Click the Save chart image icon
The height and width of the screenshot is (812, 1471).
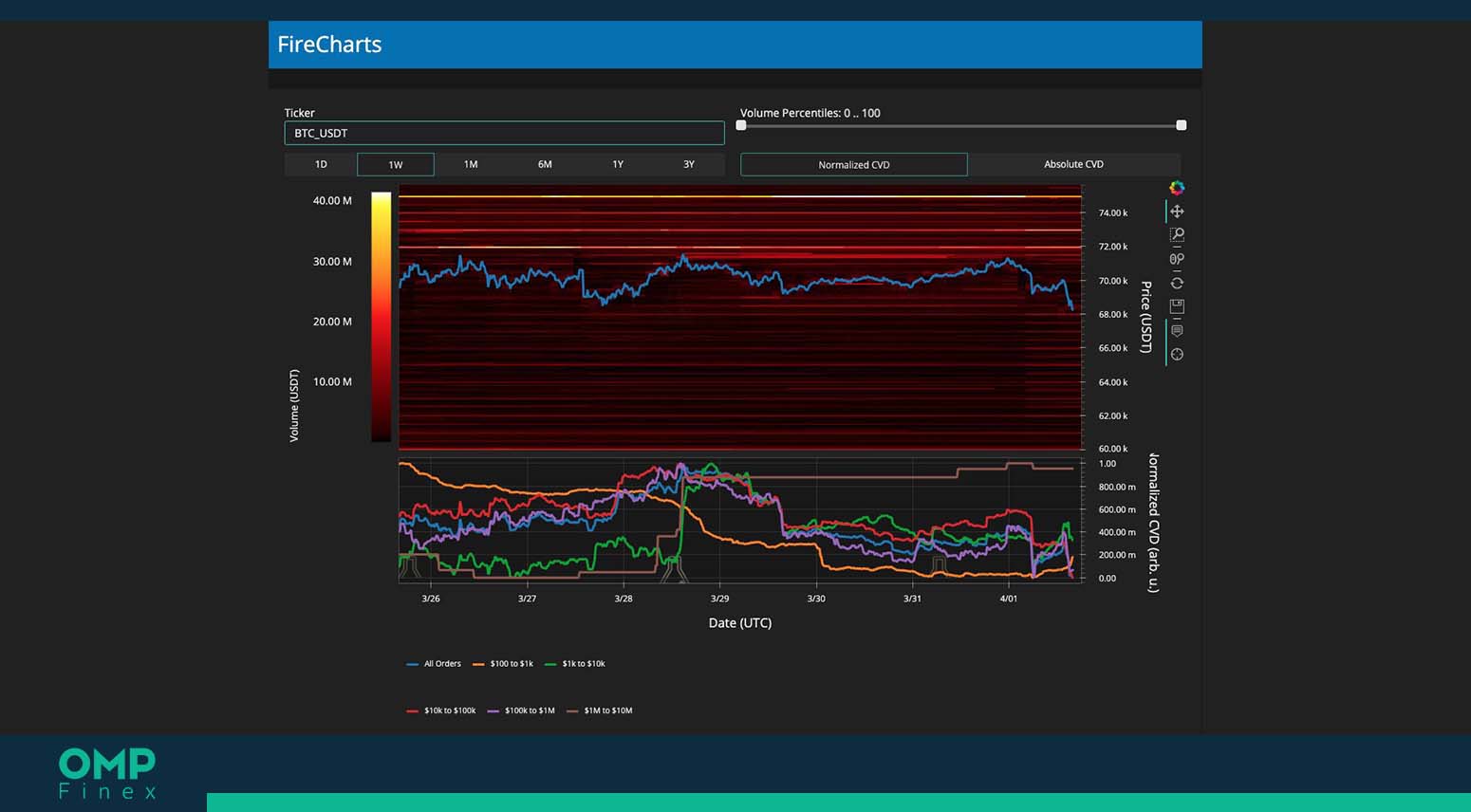click(x=1177, y=306)
